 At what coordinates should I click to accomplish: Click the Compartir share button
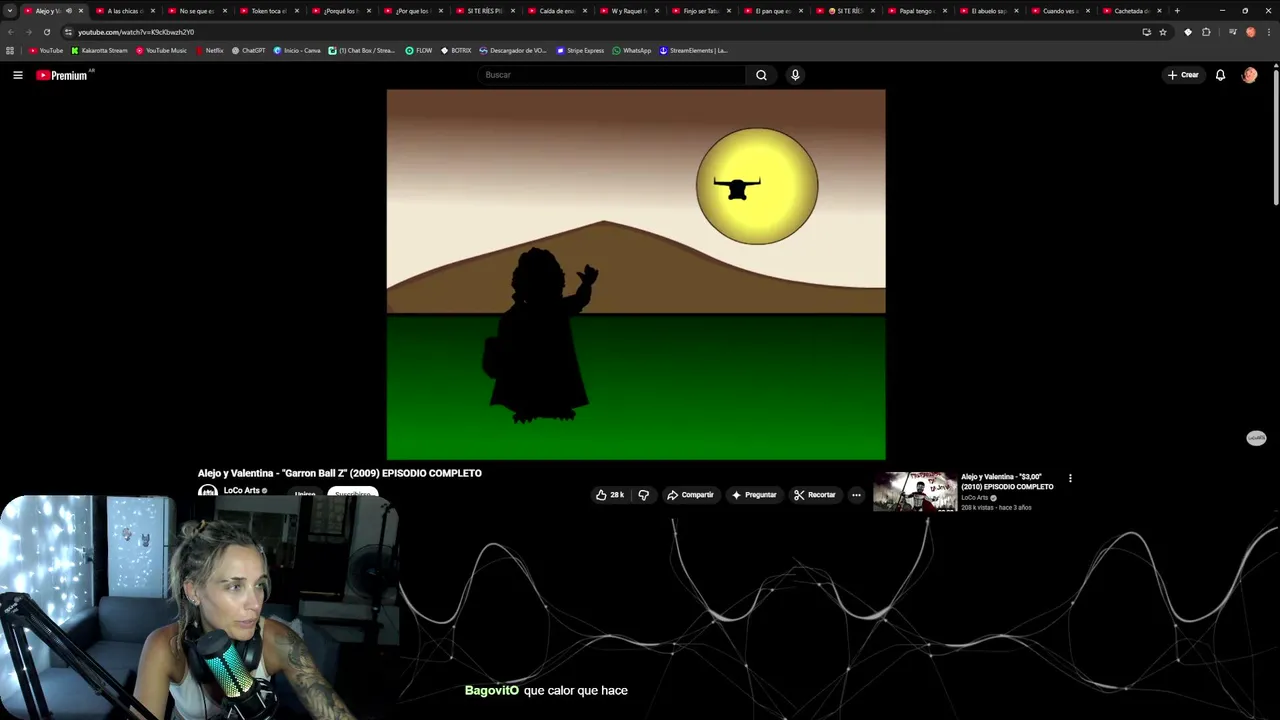pyautogui.click(x=690, y=495)
